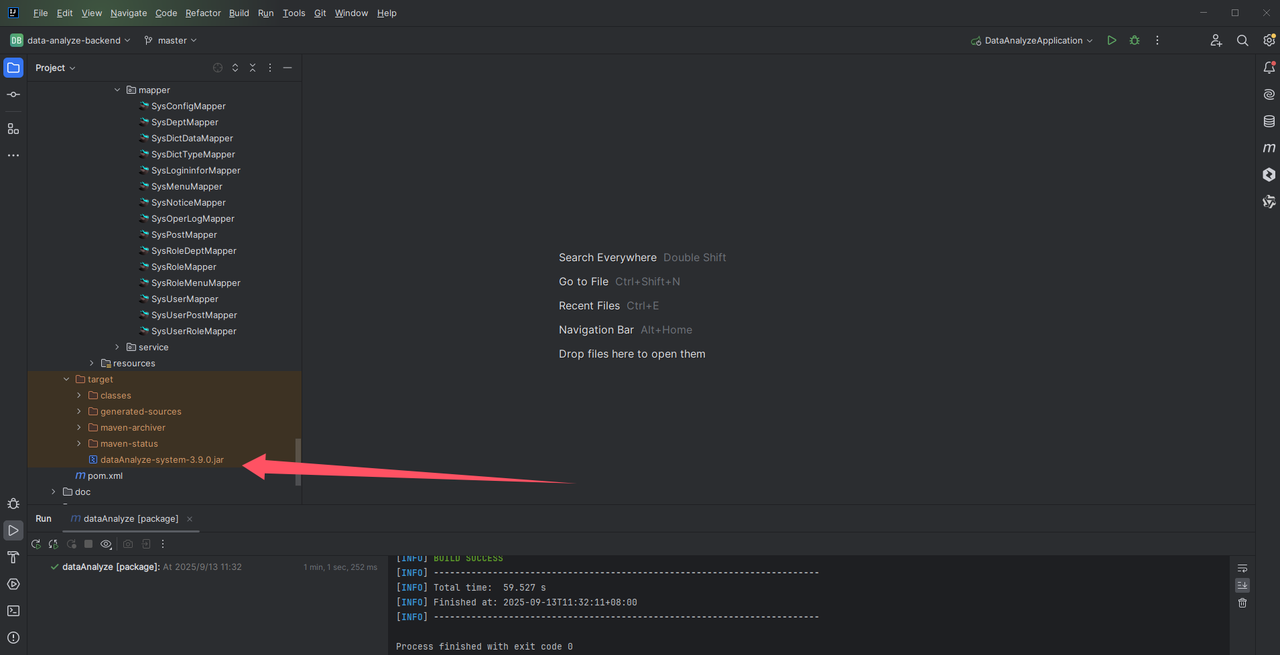The image size is (1280, 655).
Task: Open the Notifications bell panel
Action: click(x=1268, y=67)
